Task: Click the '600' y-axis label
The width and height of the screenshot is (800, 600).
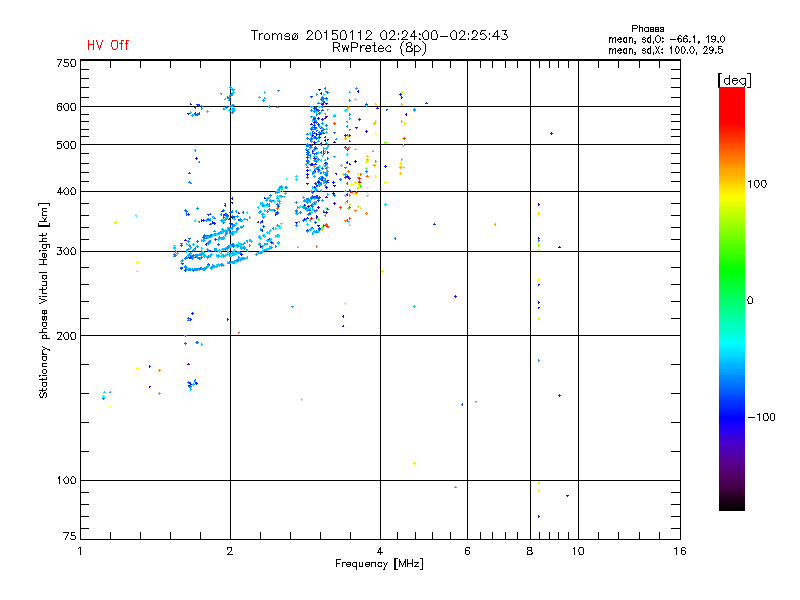Action: click(66, 107)
